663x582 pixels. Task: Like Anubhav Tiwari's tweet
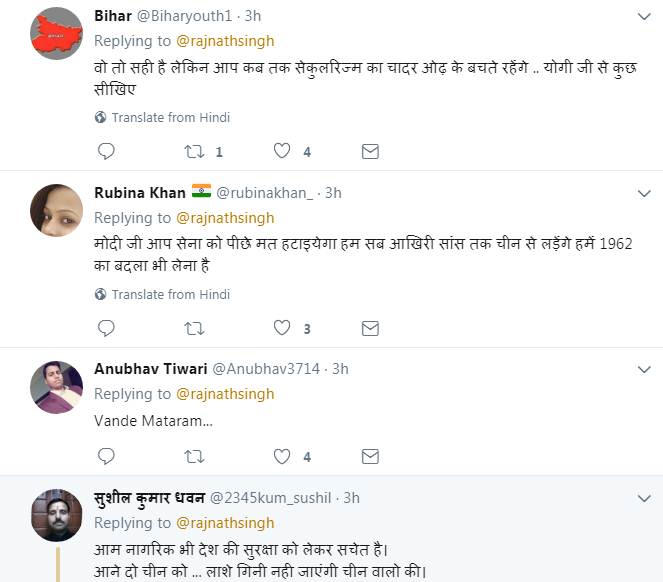[282, 456]
